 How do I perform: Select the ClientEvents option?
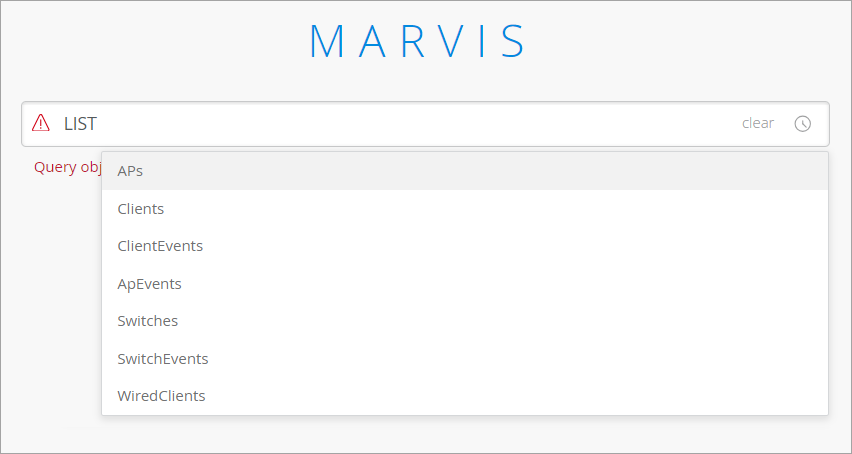click(x=160, y=246)
